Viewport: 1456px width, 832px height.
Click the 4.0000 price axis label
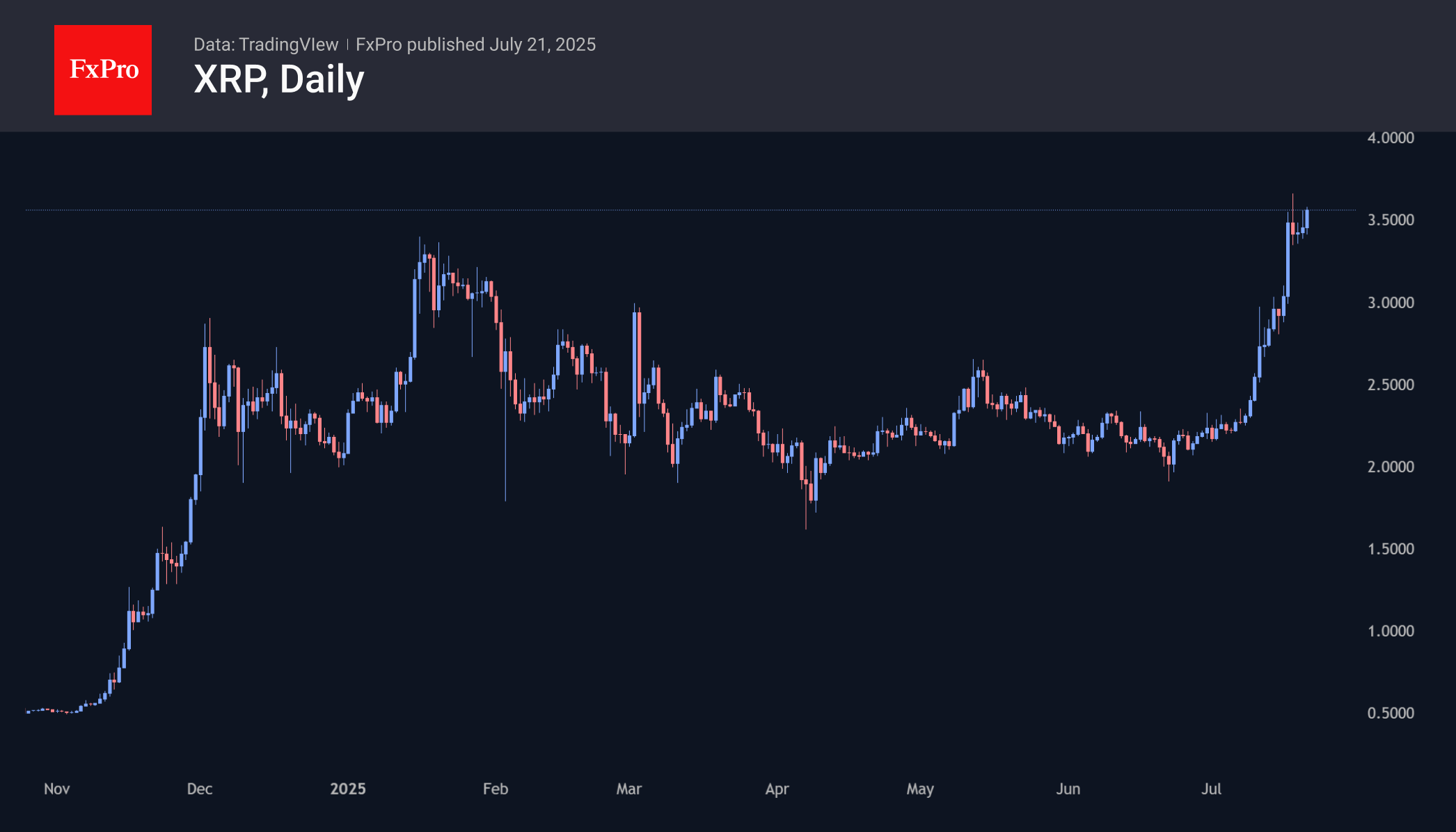1390,138
